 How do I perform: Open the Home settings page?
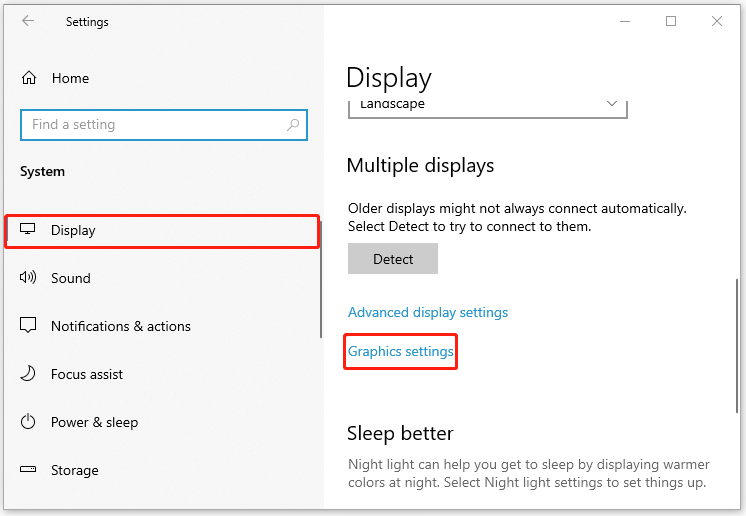(x=70, y=78)
